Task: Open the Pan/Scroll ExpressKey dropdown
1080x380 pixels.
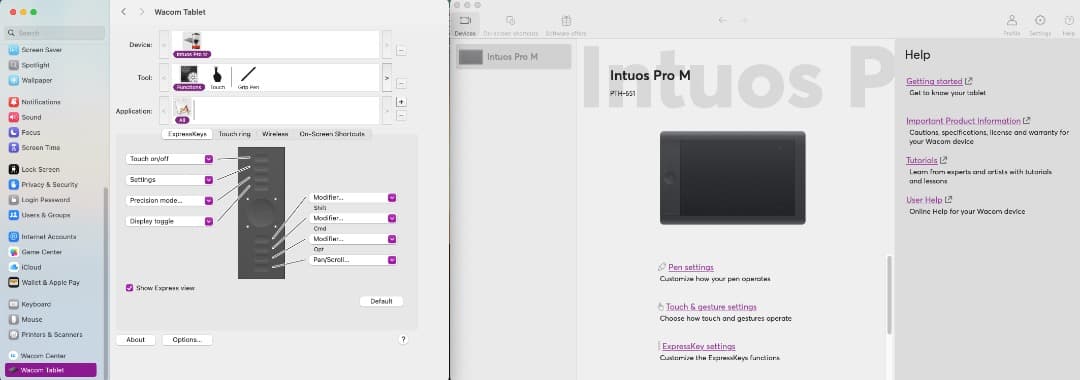Action: click(x=353, y=260)
